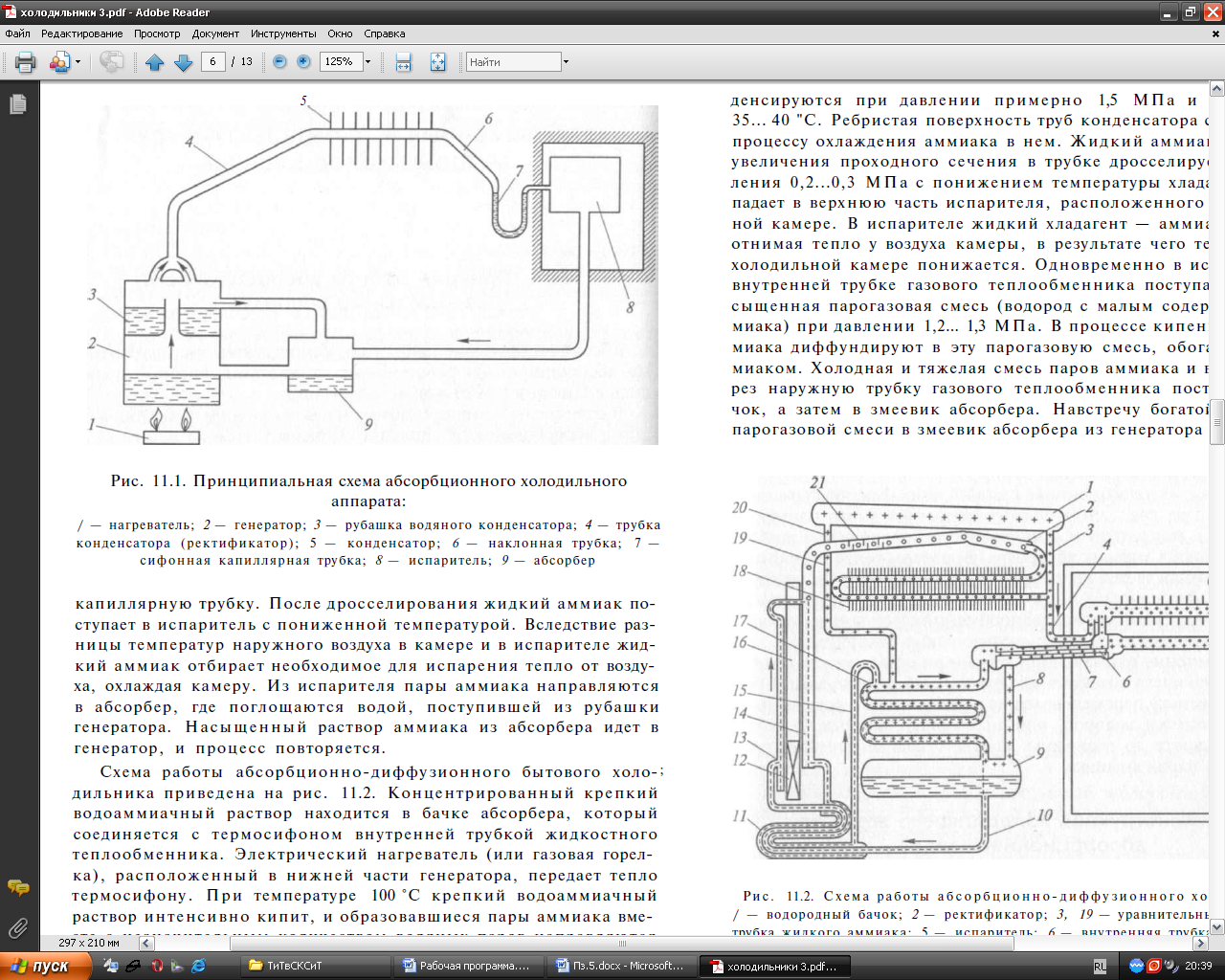
Task: Open the Найти search options dropdown
Action: tap(566, 62)
